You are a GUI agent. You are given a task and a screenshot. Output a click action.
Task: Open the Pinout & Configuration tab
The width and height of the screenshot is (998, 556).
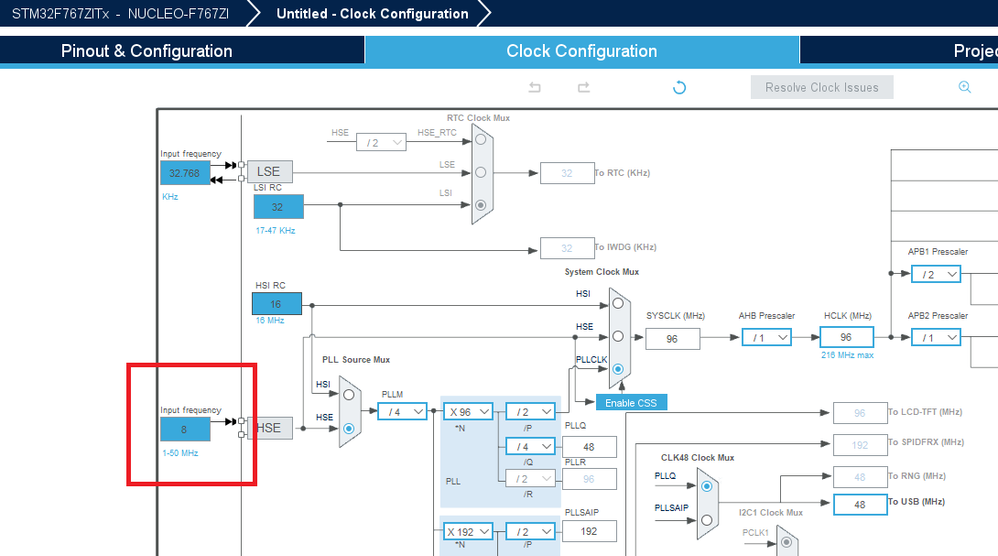pyautogui.click(x=182, y=51)
